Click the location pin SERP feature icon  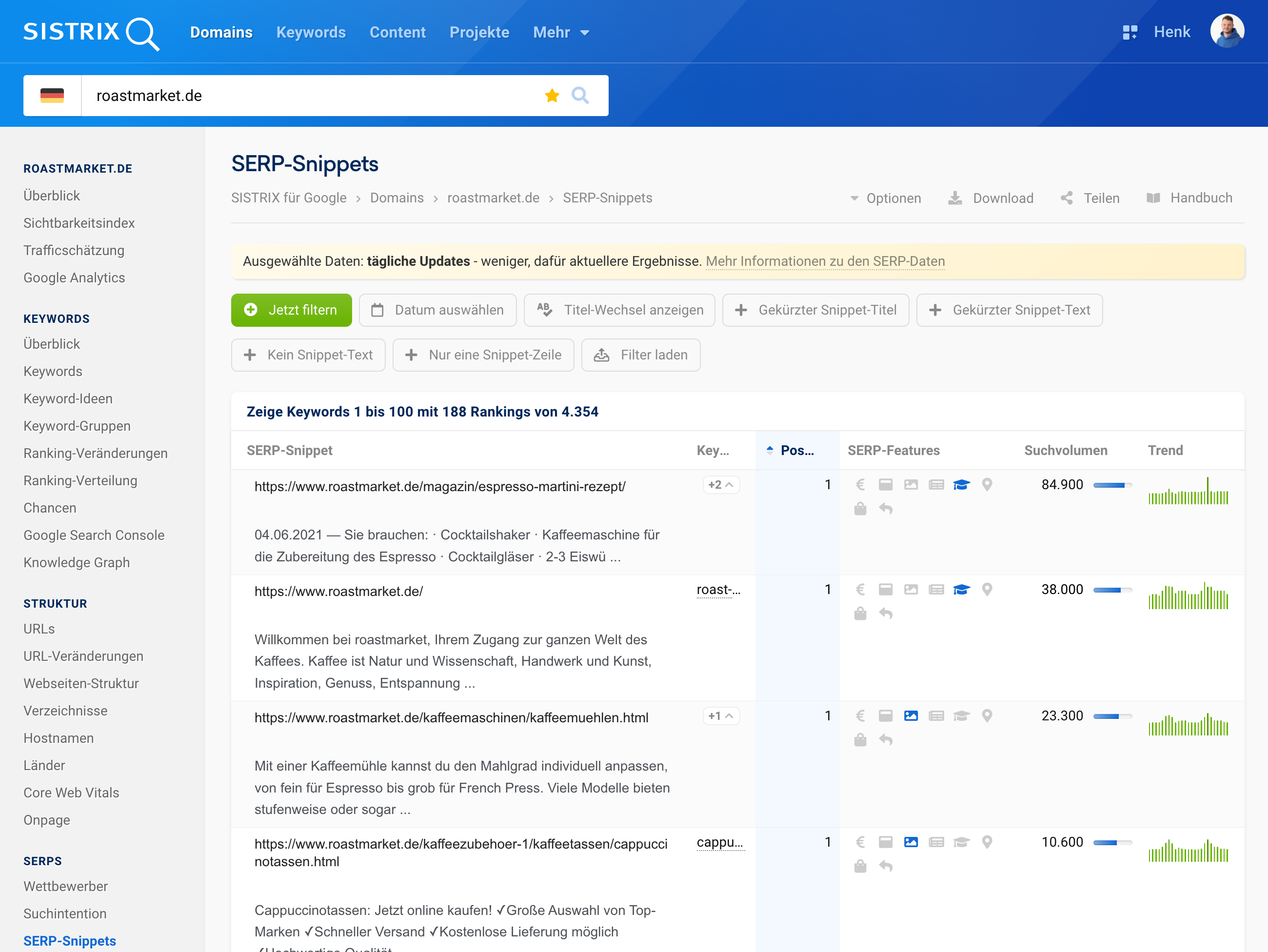[987, 484]
